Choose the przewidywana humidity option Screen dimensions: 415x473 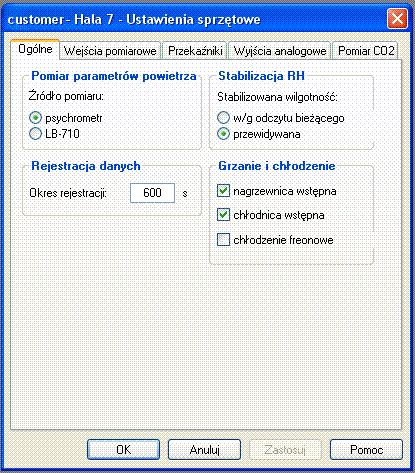pyautogui.click(x=223, y=134)
